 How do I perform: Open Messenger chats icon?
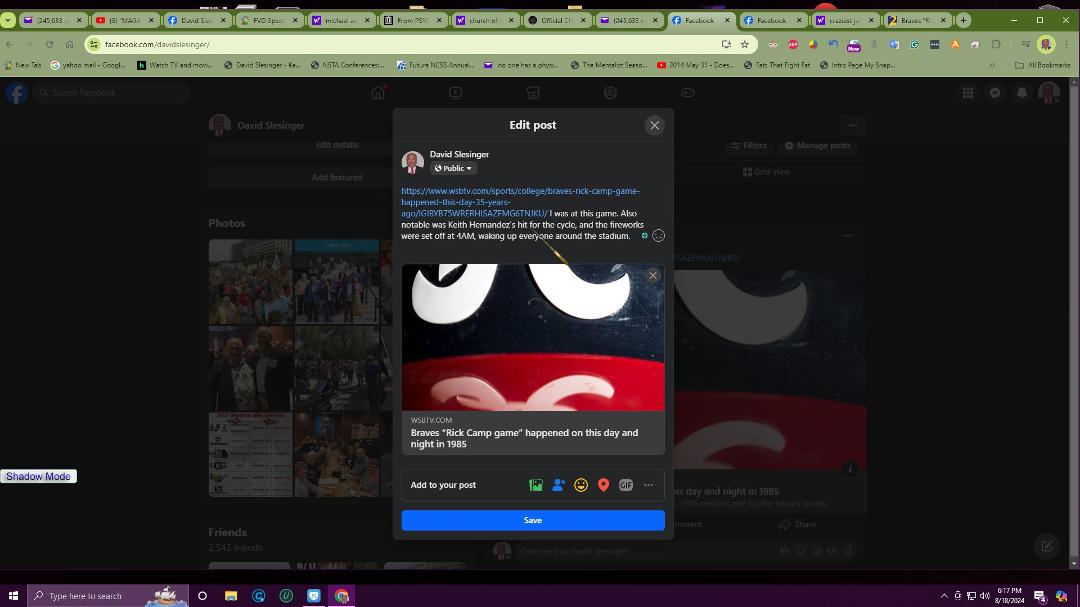[x=995, y=92]
